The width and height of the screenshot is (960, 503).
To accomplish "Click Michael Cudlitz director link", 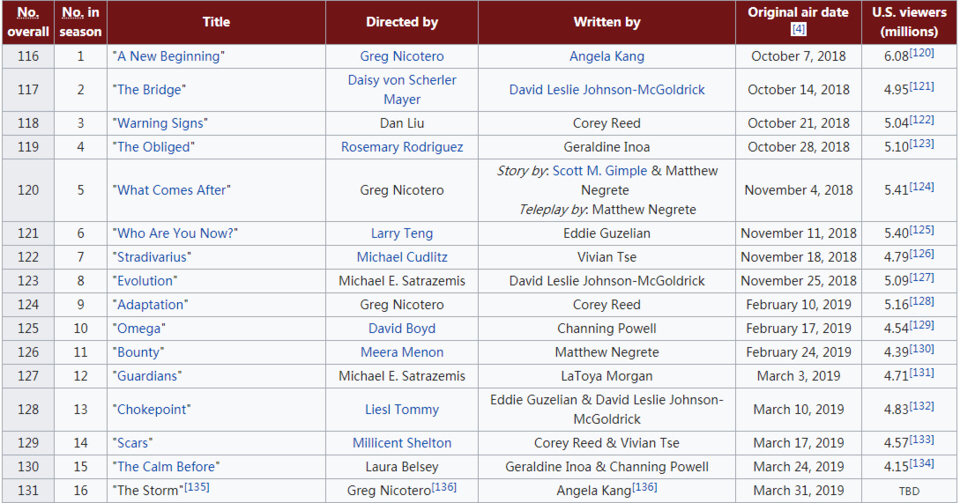I will [401, 257].
